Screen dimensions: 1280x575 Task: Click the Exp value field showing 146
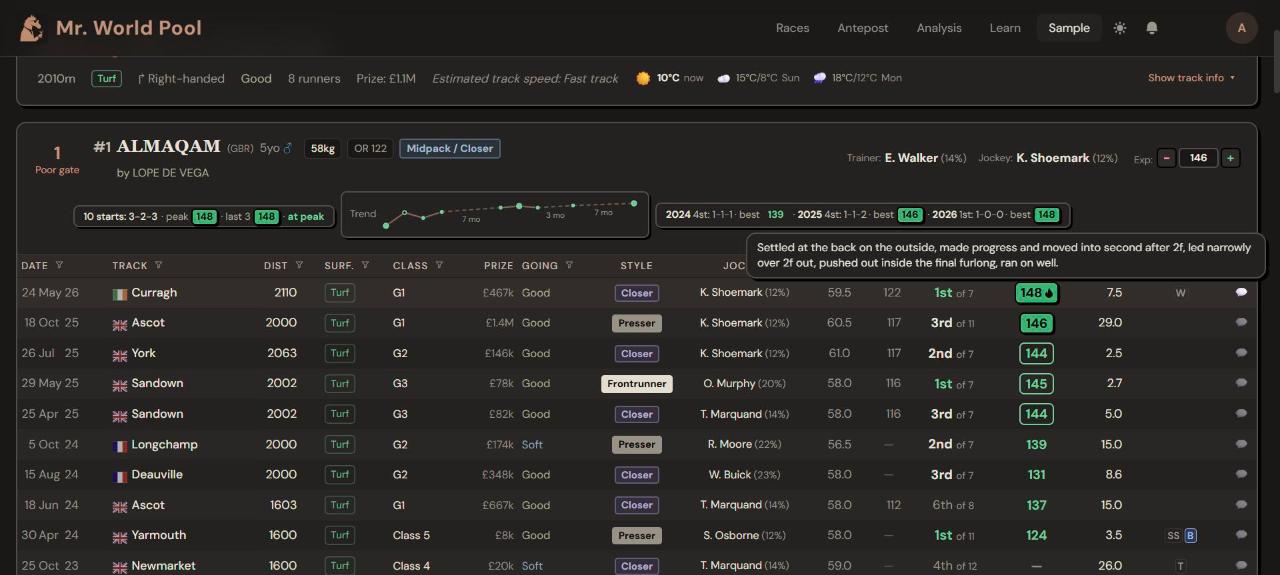pos(1198,158)
